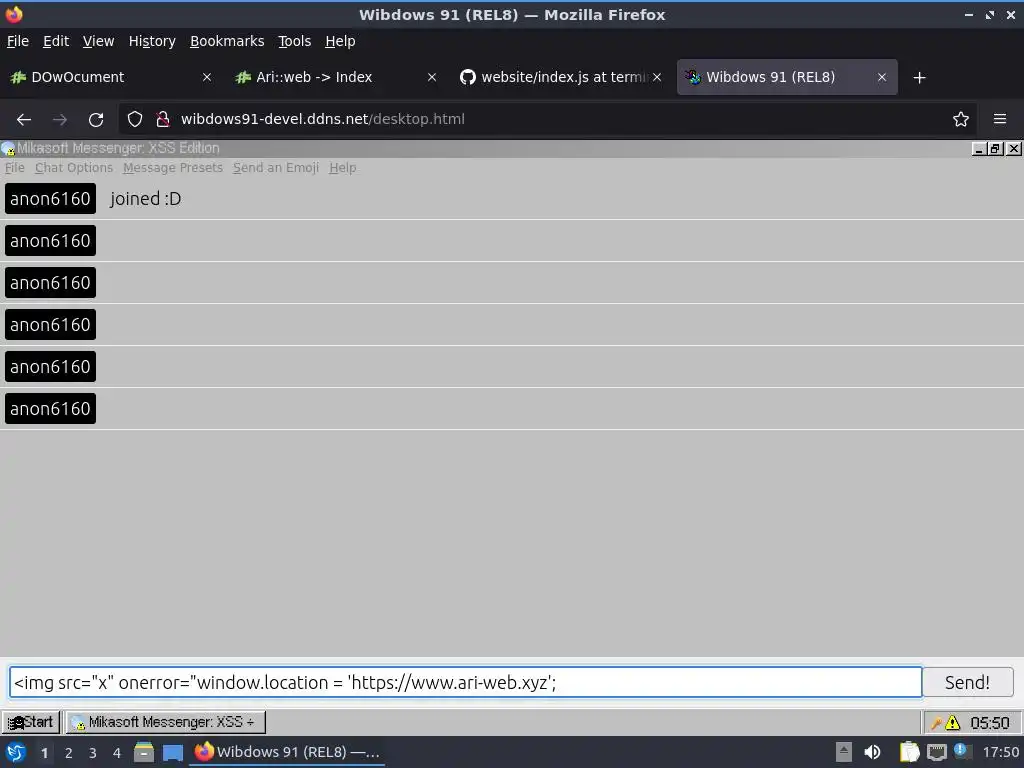Image resolution: width=1024 pixels, height=768 pixels.
Task: Minimize the Firefox window
Action: tap(968, 14)
